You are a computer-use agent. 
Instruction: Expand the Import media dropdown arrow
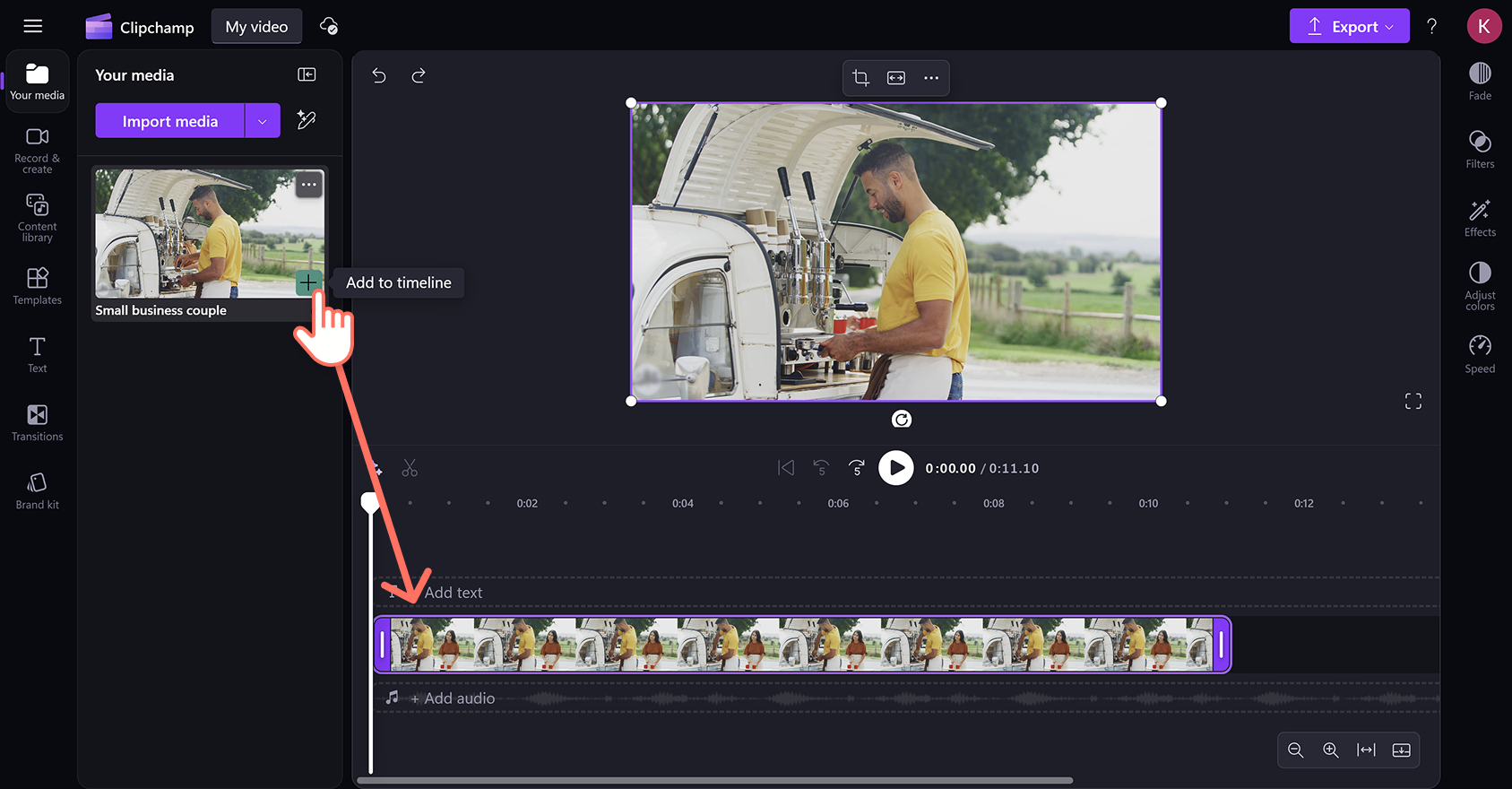(263, 121)
